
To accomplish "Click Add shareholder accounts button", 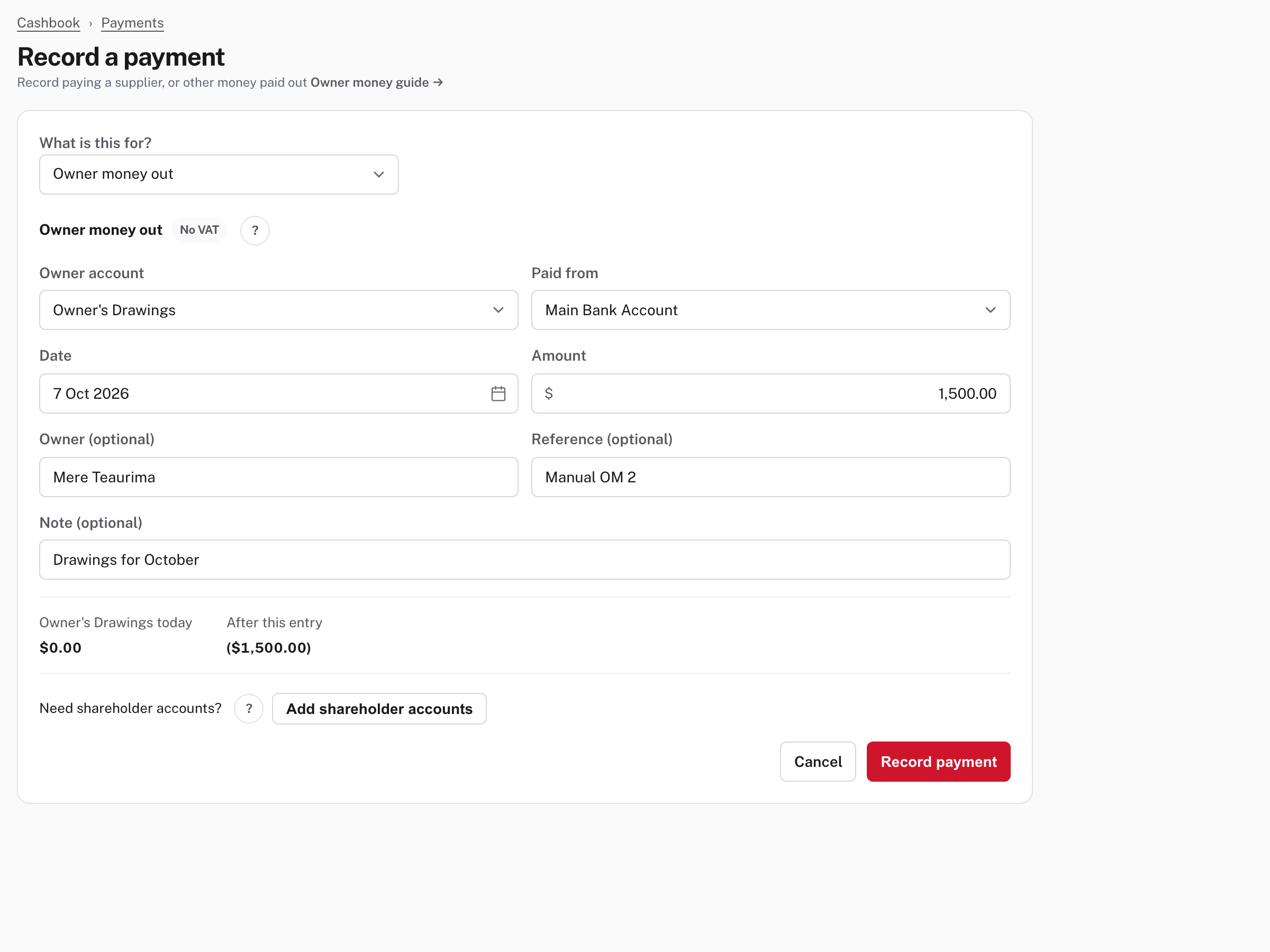I will point(379,709).
